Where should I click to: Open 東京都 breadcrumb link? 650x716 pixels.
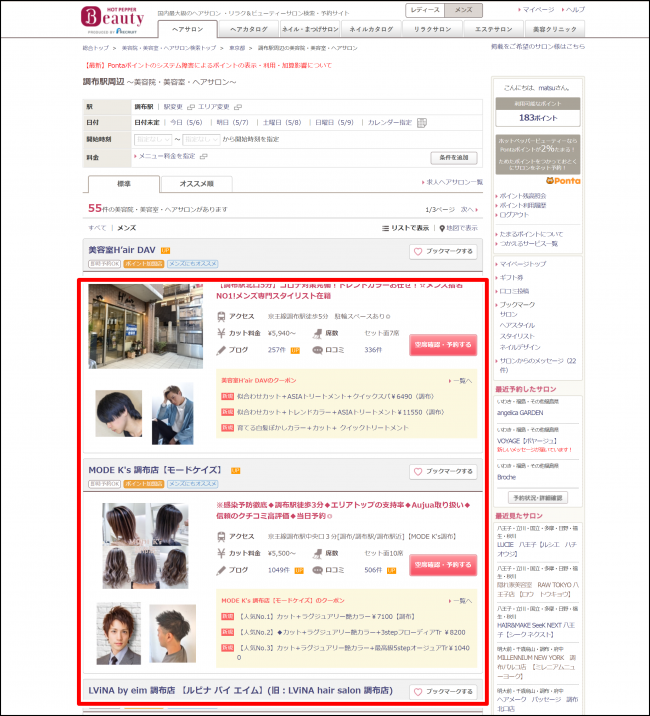point(237,48)
